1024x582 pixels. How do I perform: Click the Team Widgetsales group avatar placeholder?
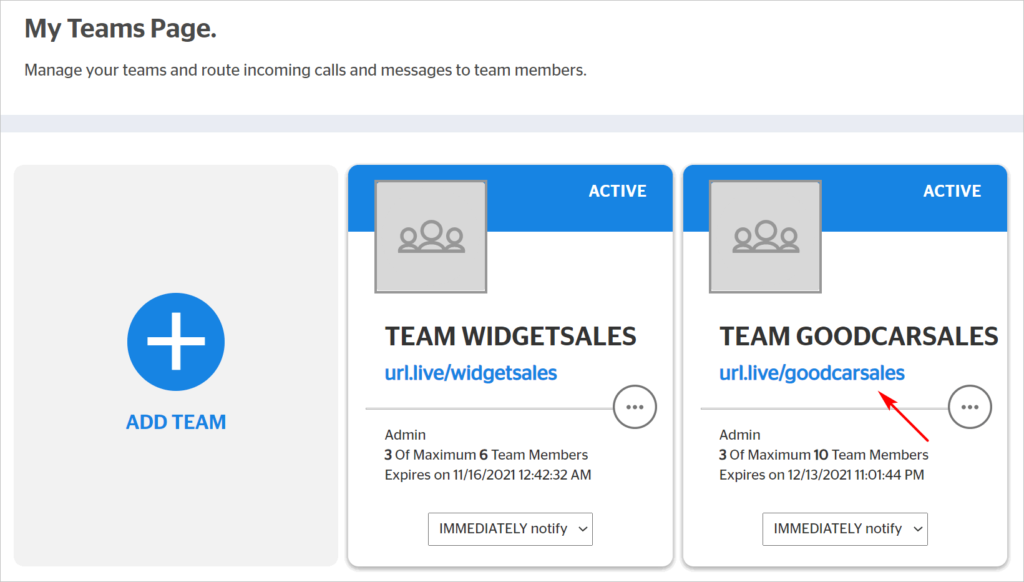[430, 236]
